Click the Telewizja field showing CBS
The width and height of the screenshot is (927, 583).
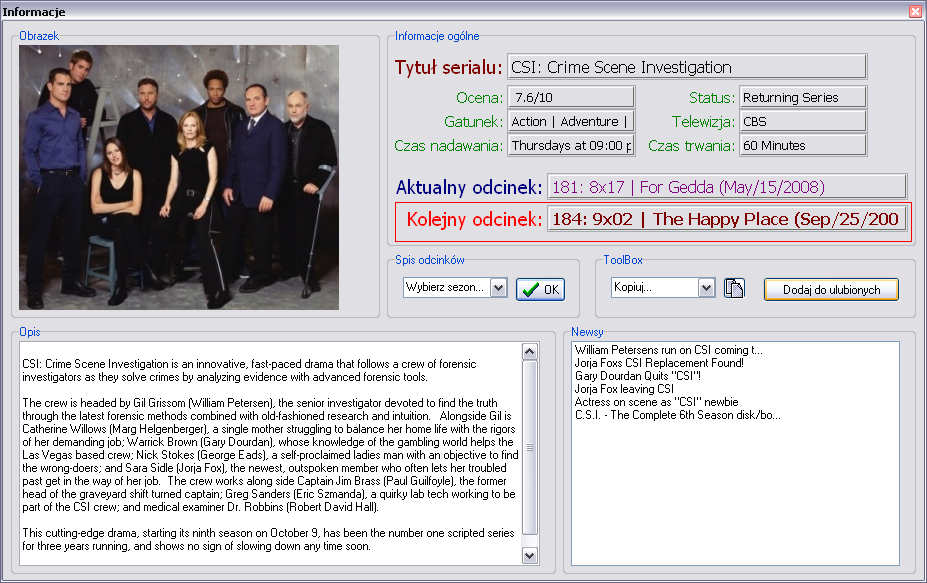[x=803, y=121]
